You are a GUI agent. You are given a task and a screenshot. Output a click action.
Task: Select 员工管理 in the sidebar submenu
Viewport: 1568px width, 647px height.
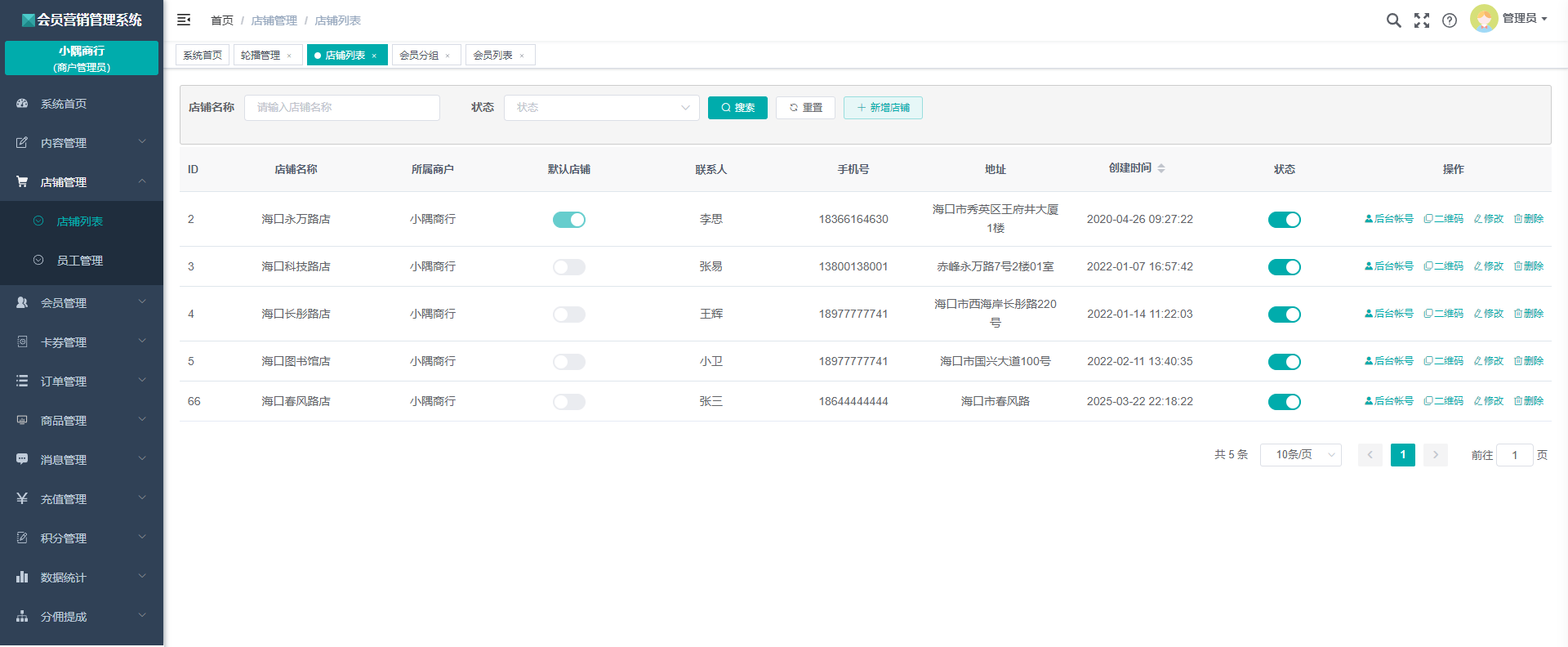tap(82, 261)
